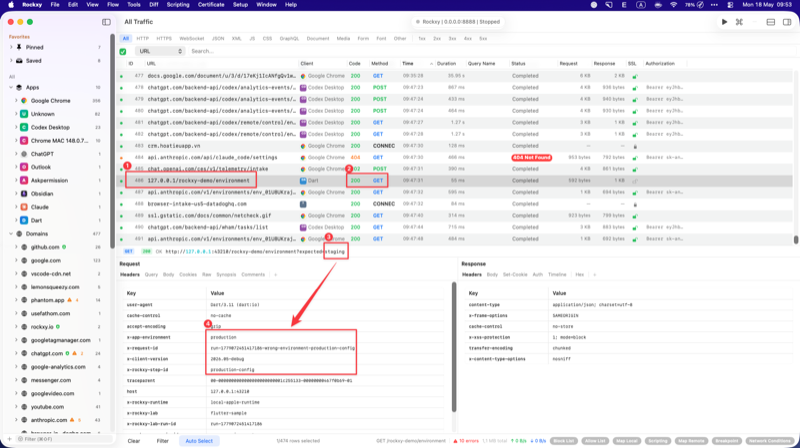
Task: Expand the Saved favorites group
Action: click(x=11, y=60)
